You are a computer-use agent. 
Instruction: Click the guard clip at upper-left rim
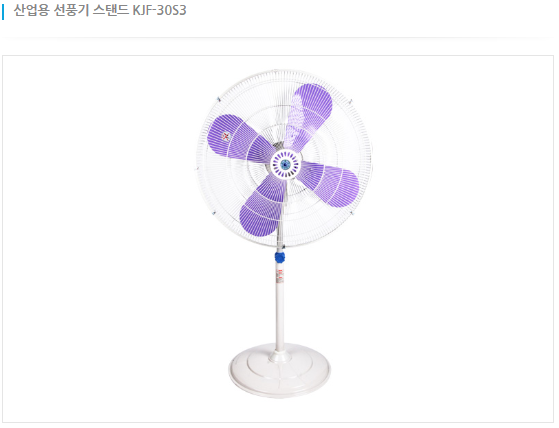click(x=218, y=99)
